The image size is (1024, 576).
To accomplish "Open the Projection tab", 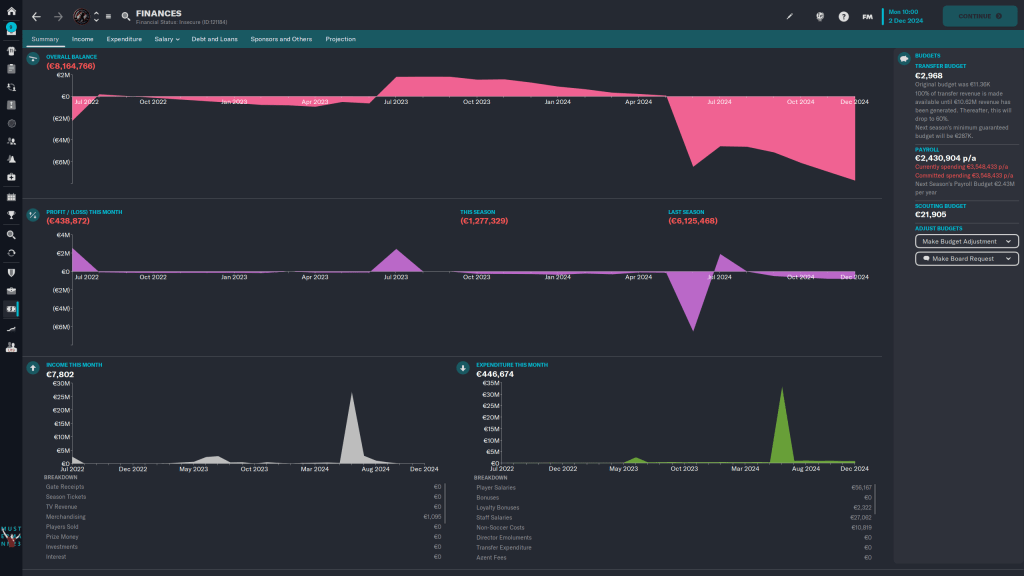I will pos(340,39).
